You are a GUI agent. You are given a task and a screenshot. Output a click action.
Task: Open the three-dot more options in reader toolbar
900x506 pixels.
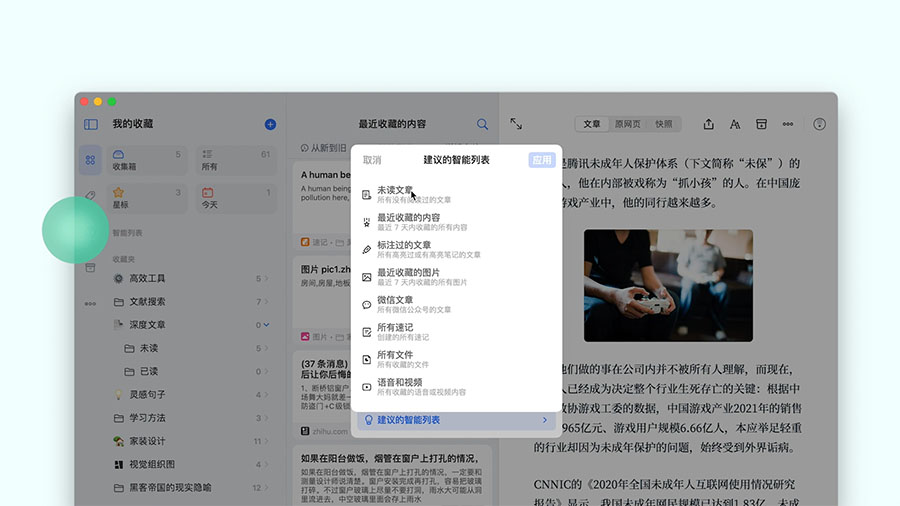(788, 124)
